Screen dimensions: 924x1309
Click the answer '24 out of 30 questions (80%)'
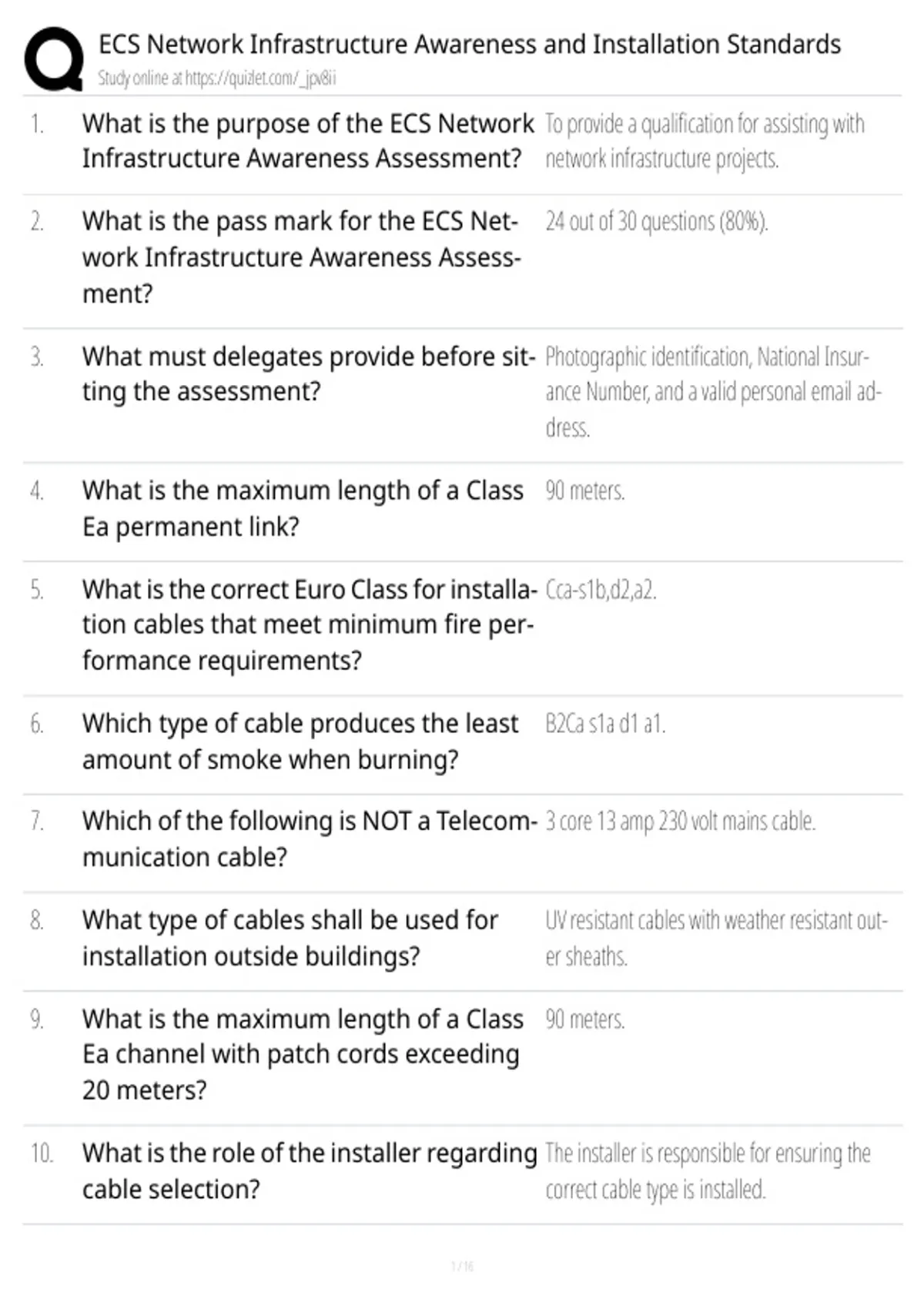coord(657,221)
